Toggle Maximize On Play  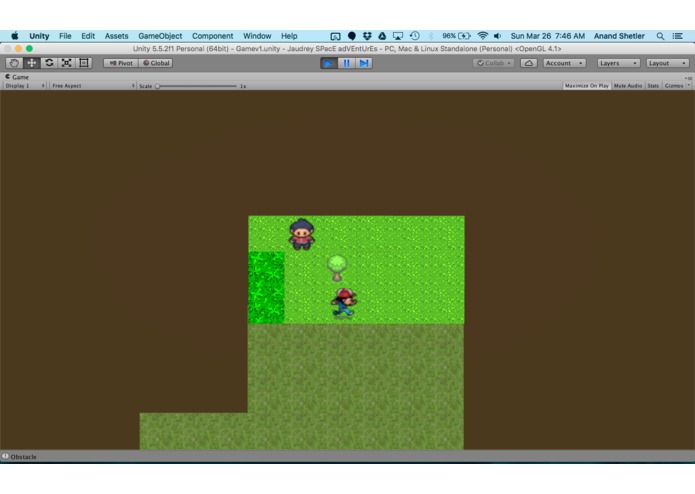point(586,86)
